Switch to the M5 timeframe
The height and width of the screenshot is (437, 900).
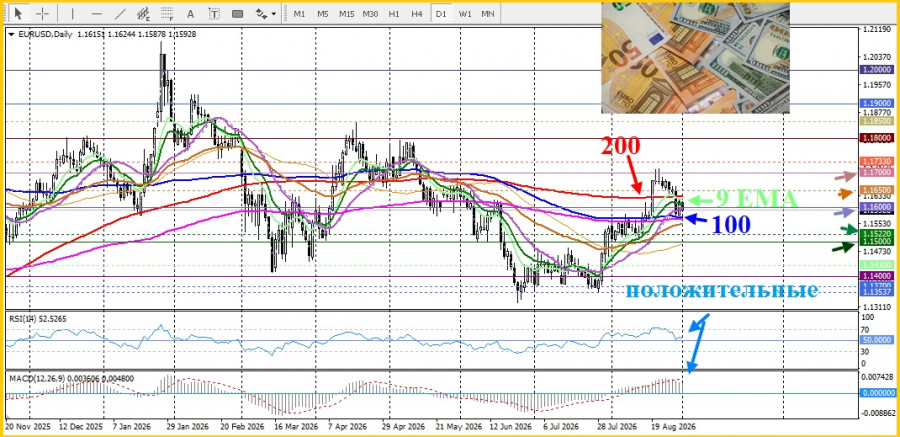323,13
